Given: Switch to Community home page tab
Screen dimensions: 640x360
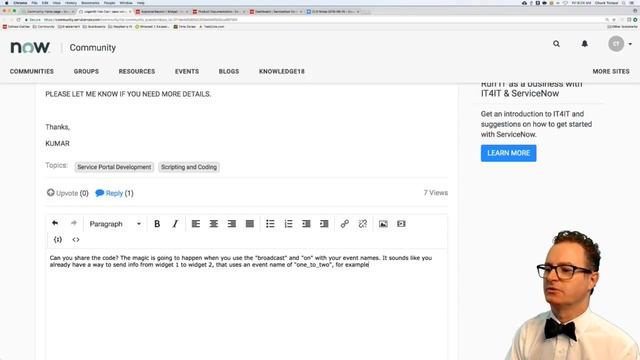Looking at the screenshot, I should [47, 11].
